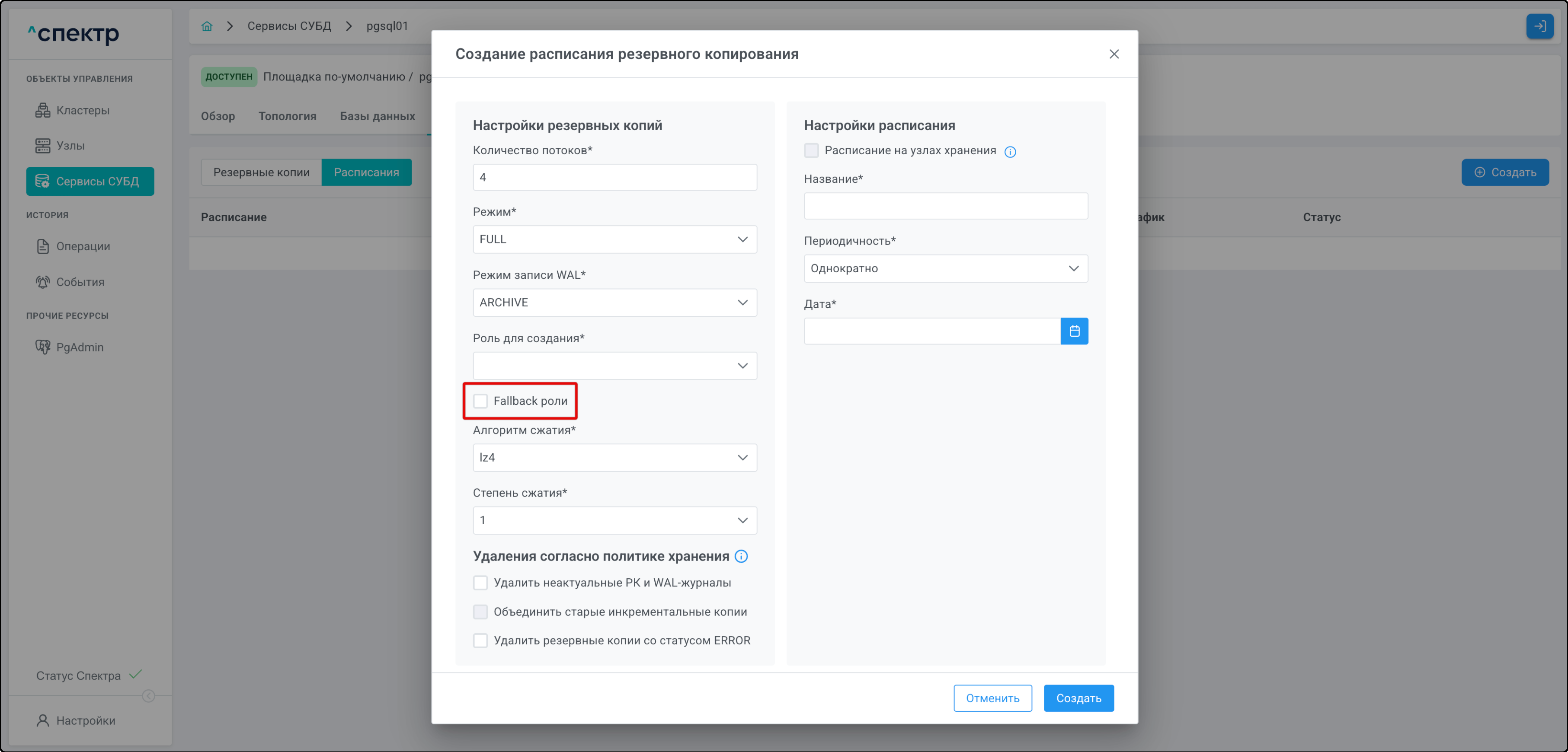Click the home breadcrumb icon
The height and width of the screenshot is (752, 1568).
207,26
